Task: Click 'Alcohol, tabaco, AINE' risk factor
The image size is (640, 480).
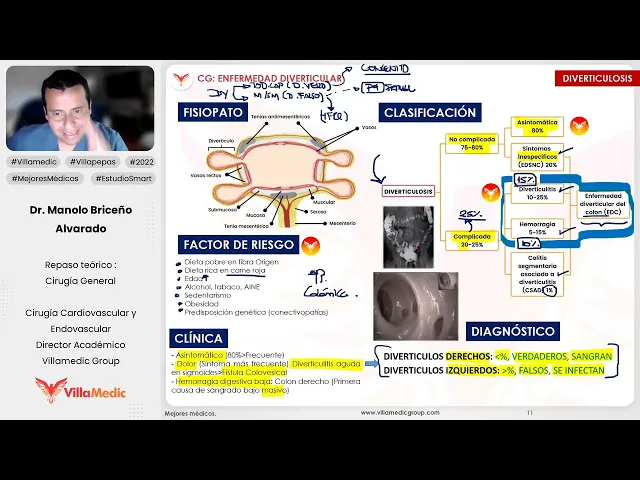Action: pyautogui.click(x=222, y=287)
